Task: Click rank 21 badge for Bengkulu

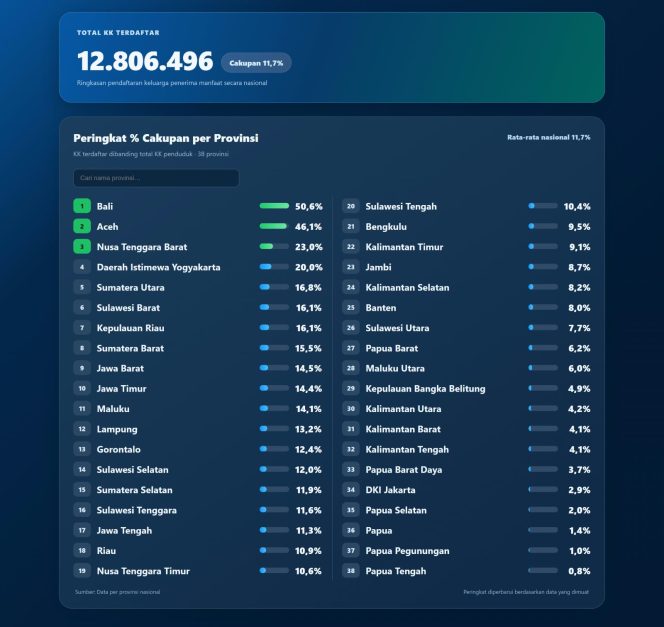Action: point(351,226)
